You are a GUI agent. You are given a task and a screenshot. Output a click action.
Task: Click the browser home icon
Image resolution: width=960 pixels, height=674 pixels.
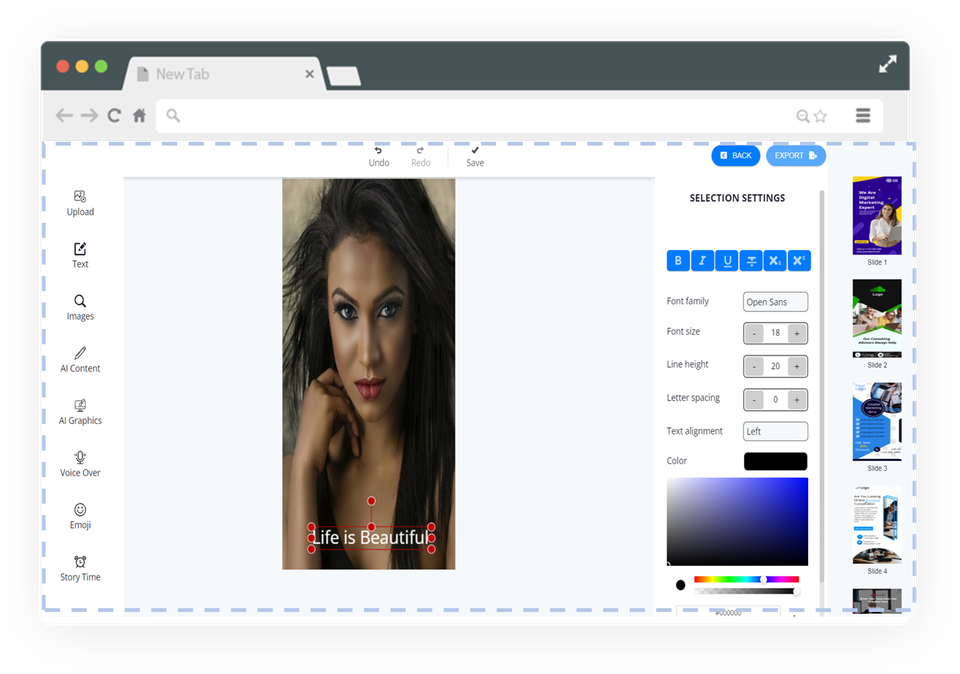point(140,115)
